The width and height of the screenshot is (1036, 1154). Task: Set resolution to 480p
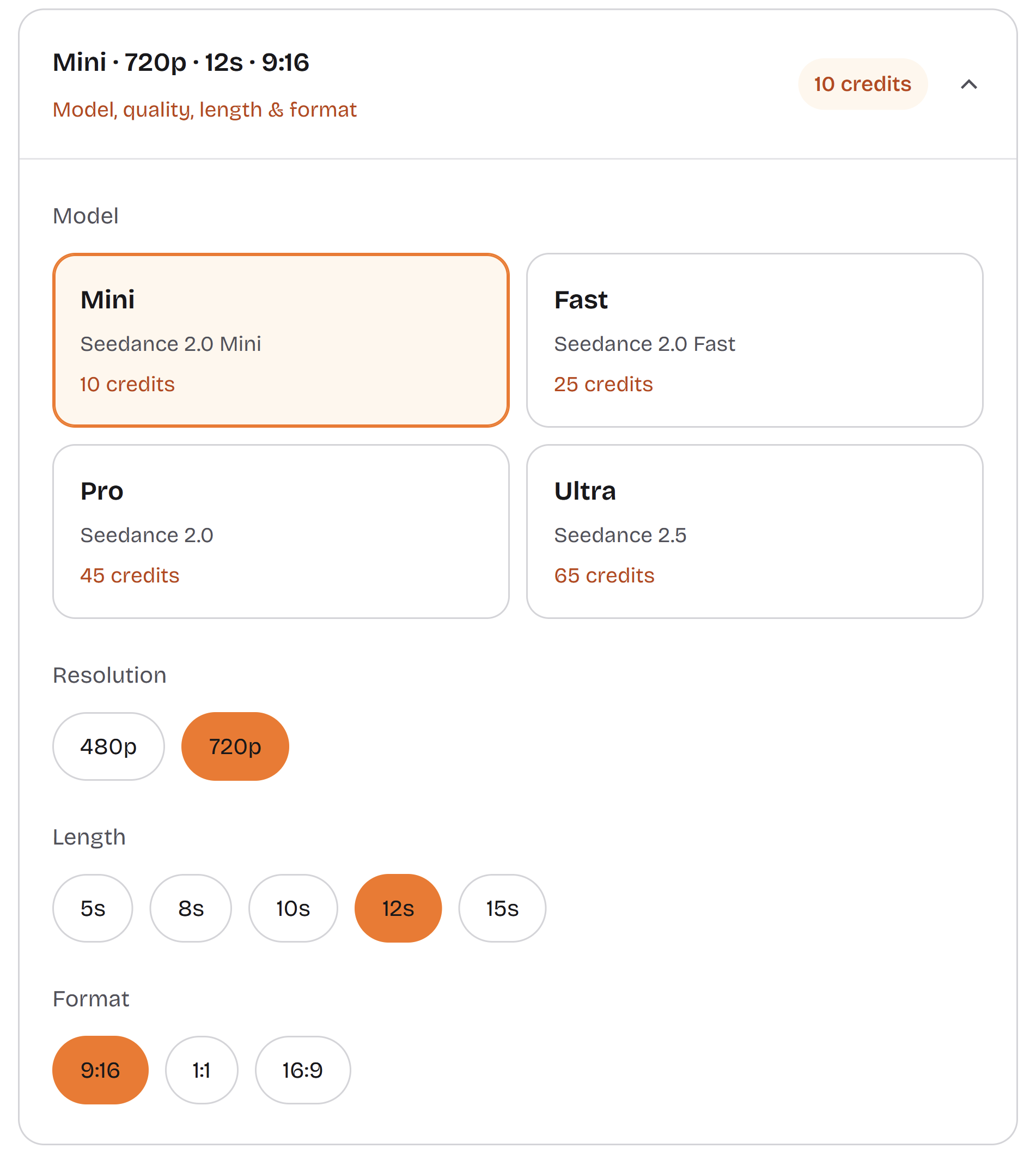pyautogui.click(x=109, y=746)
